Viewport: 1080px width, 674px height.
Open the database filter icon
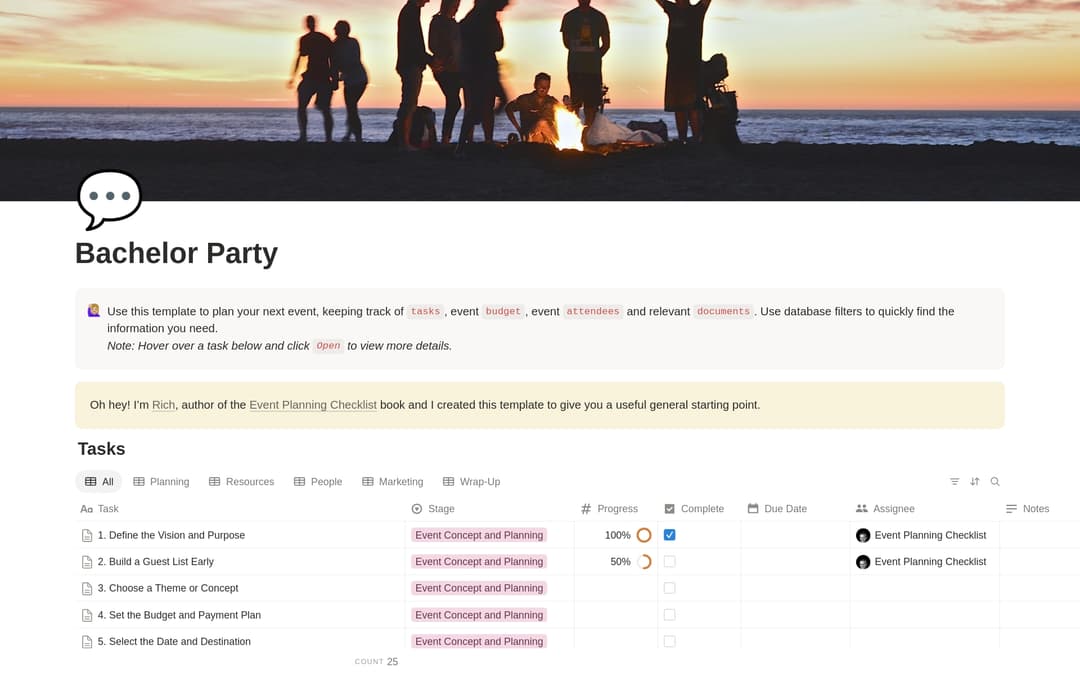click(955, 482)
